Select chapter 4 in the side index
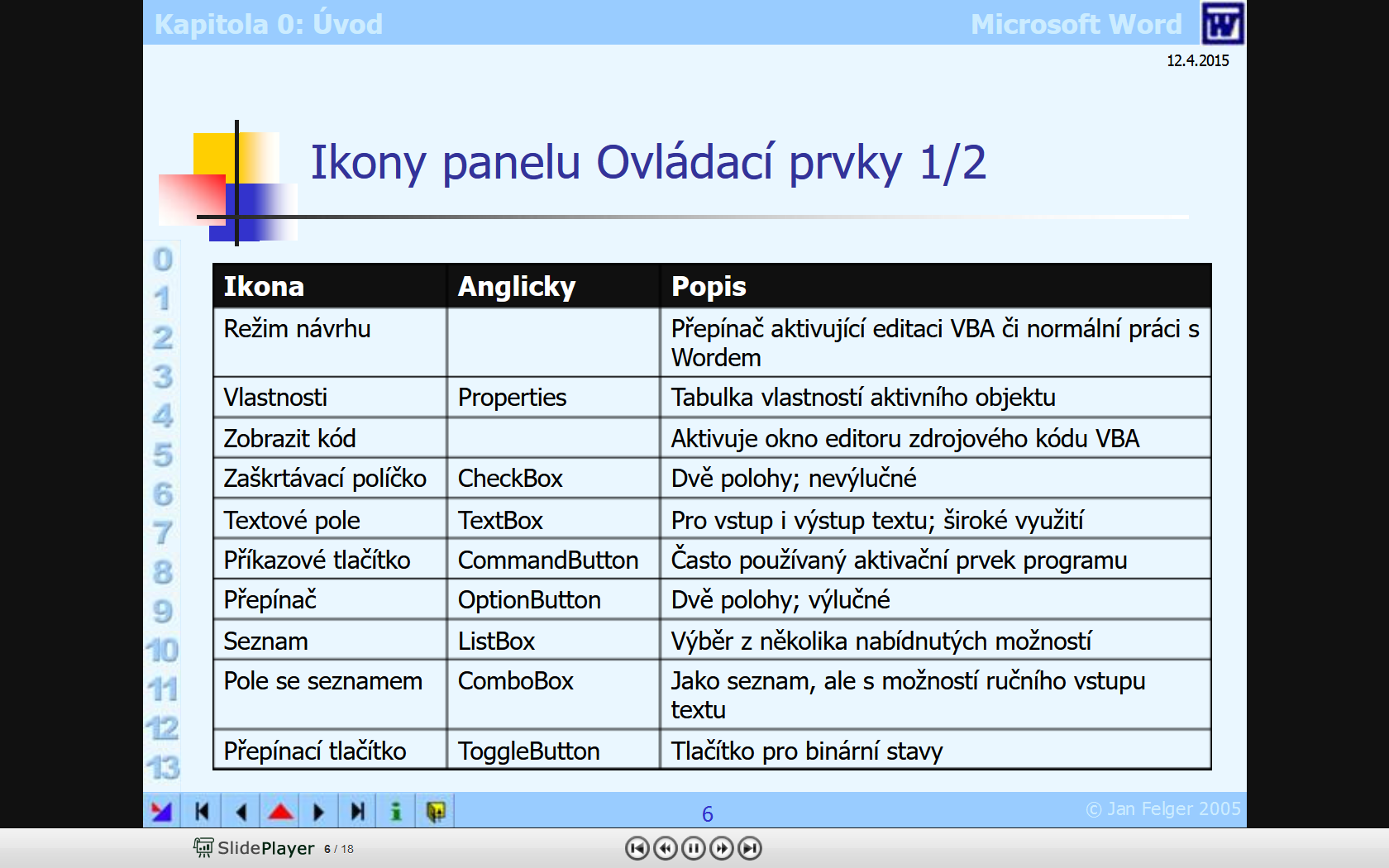Image resolution: width=1389 pixels, height=868 pixels. (163, 416)
